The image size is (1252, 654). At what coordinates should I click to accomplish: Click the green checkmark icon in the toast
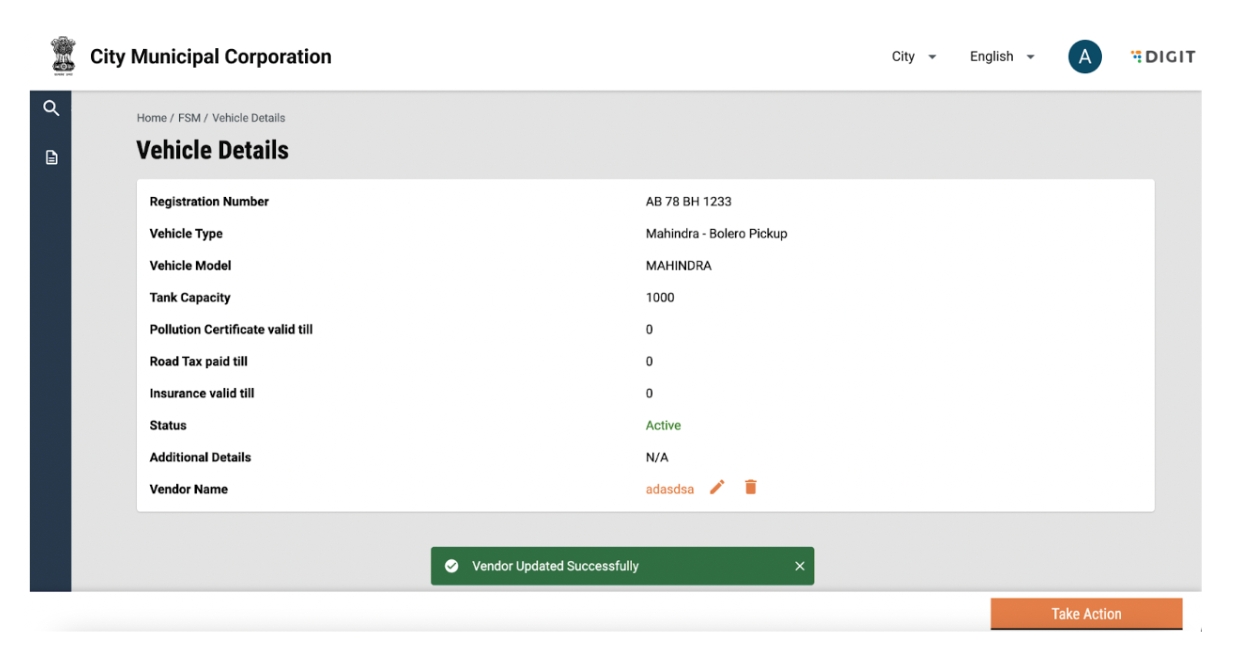pyautogui.click(x=452, y=566)
